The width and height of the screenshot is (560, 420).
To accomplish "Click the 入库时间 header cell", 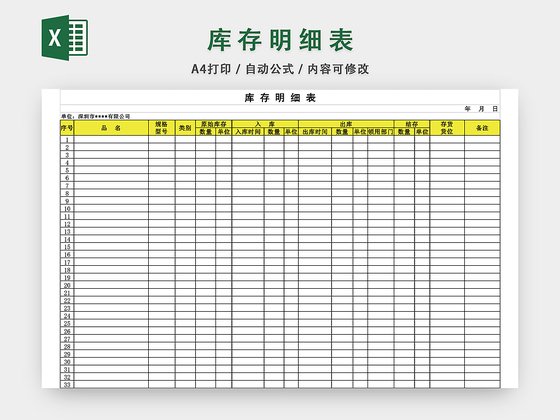I will click(x=248, y=132).
